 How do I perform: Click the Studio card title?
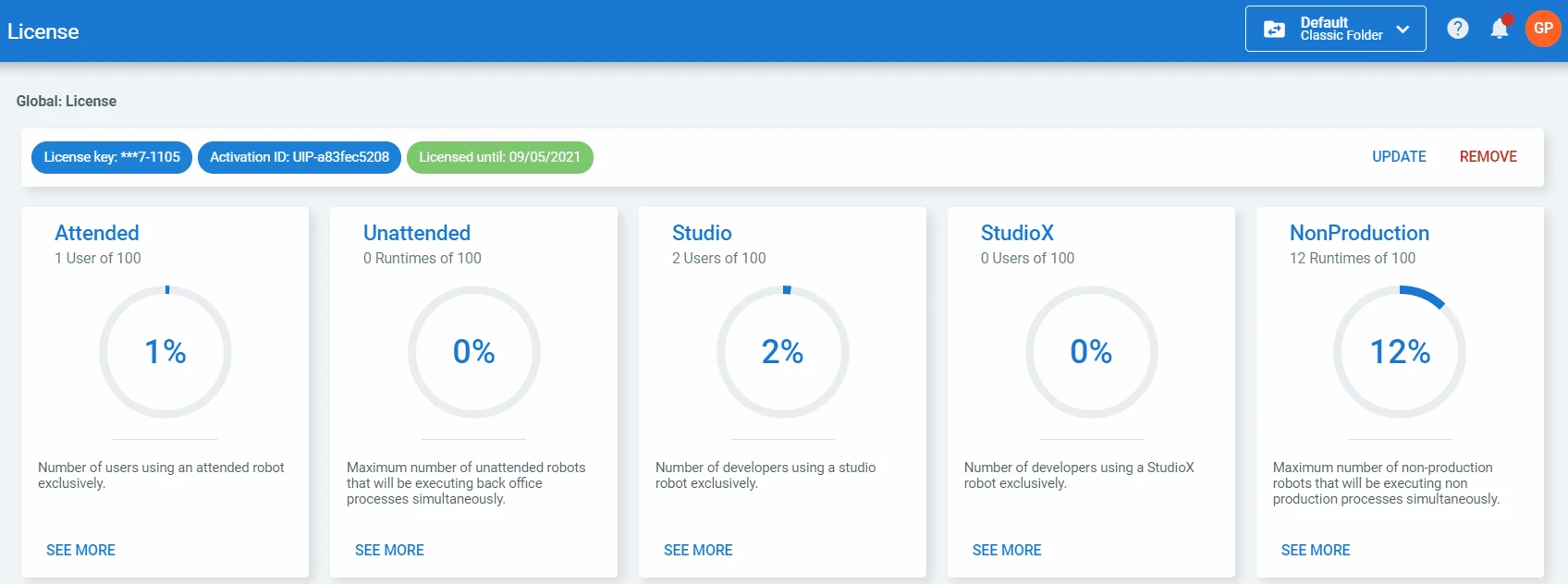tap(702, 233)
